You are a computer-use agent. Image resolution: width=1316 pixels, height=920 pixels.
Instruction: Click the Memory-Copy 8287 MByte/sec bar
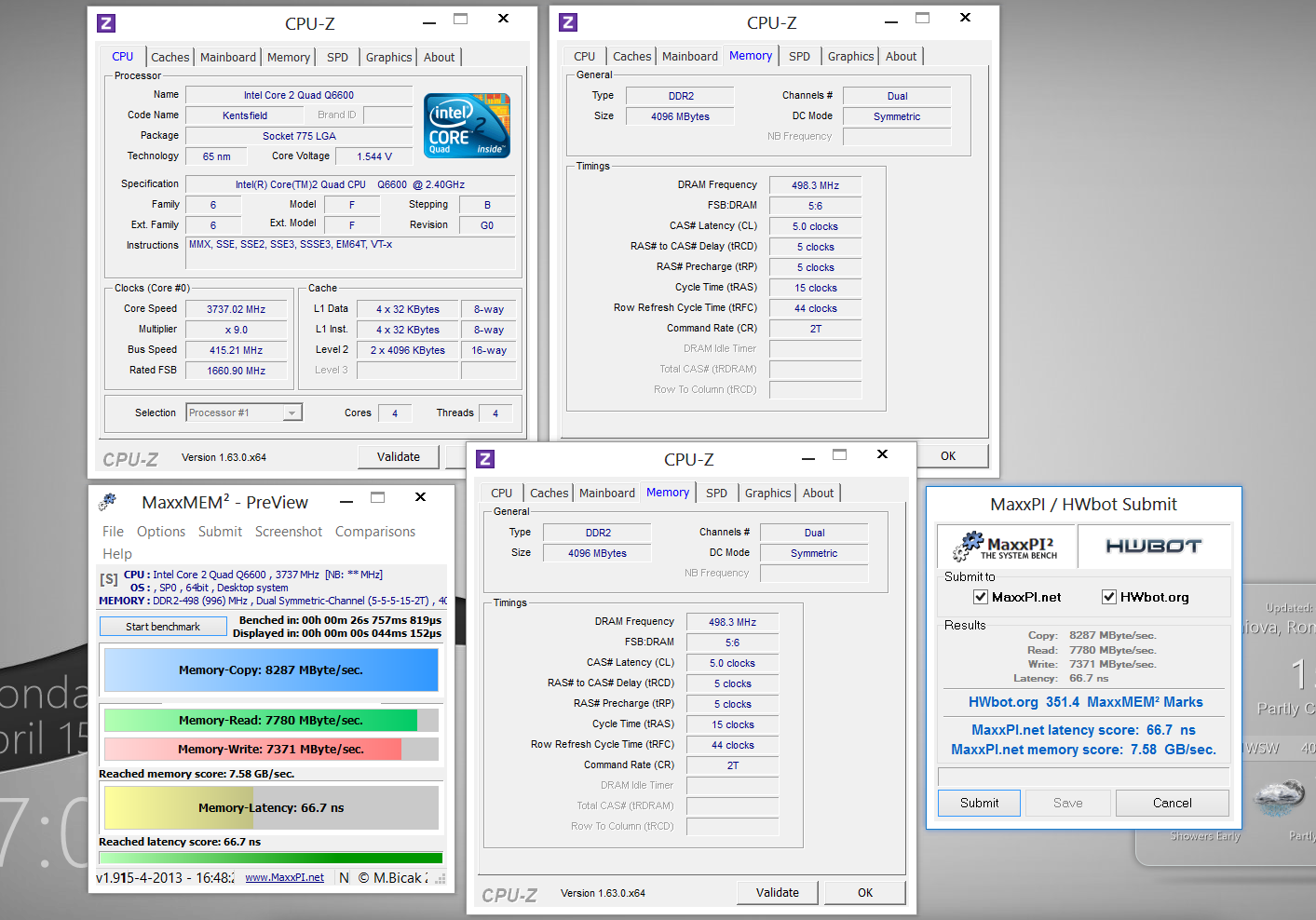[x=271, y=670]
